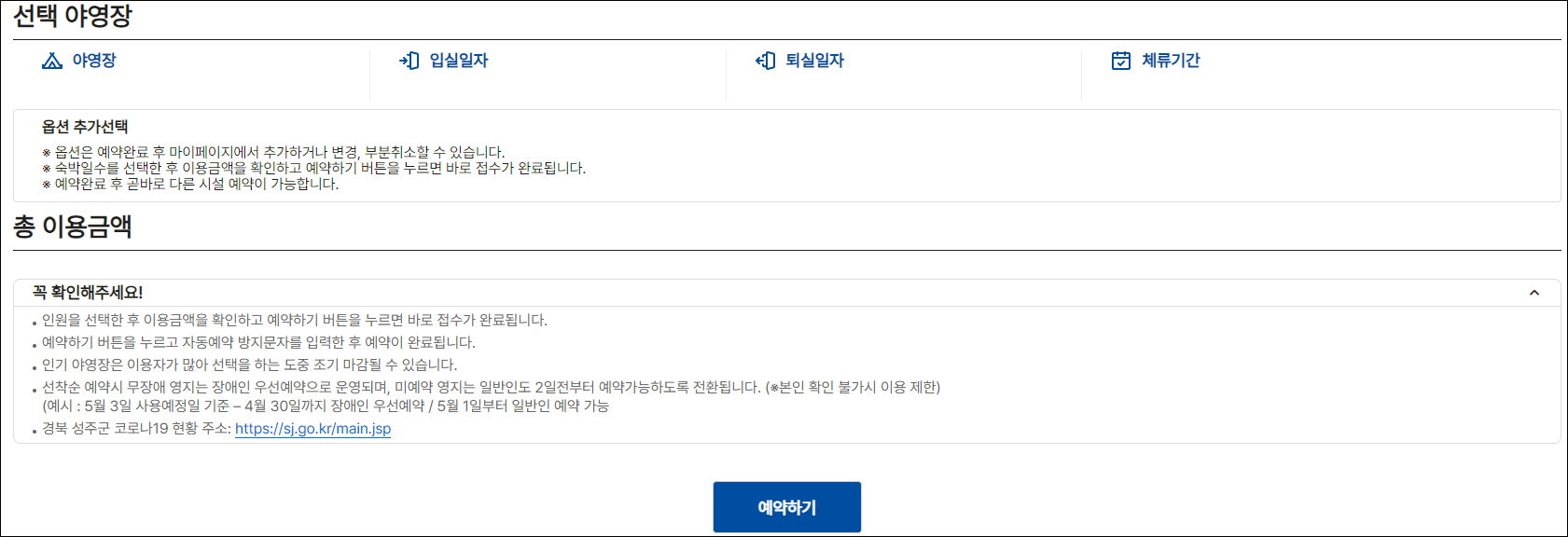Viewport: 1568px width, 537px height.
Task: Click the 5월 3일 사용예정일 example text
Action: (x=326, y=406)
